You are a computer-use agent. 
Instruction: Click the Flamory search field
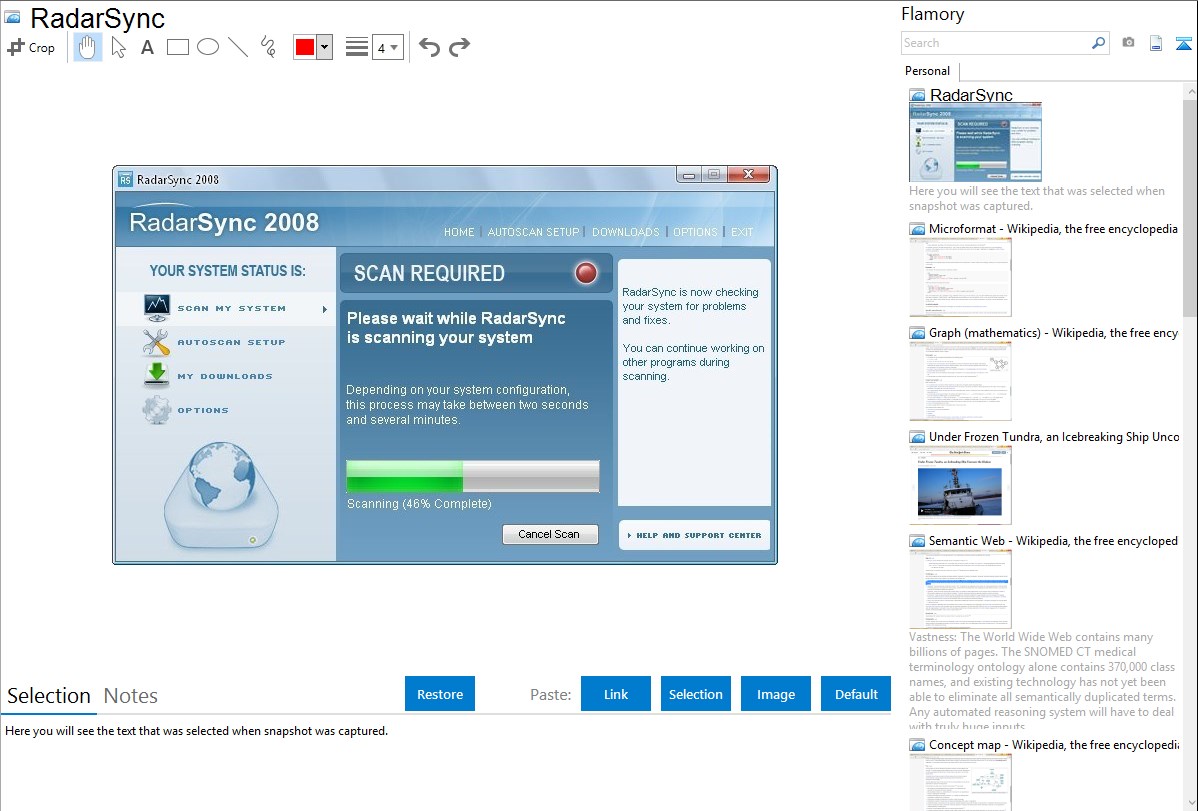click(x=996, y=43)
